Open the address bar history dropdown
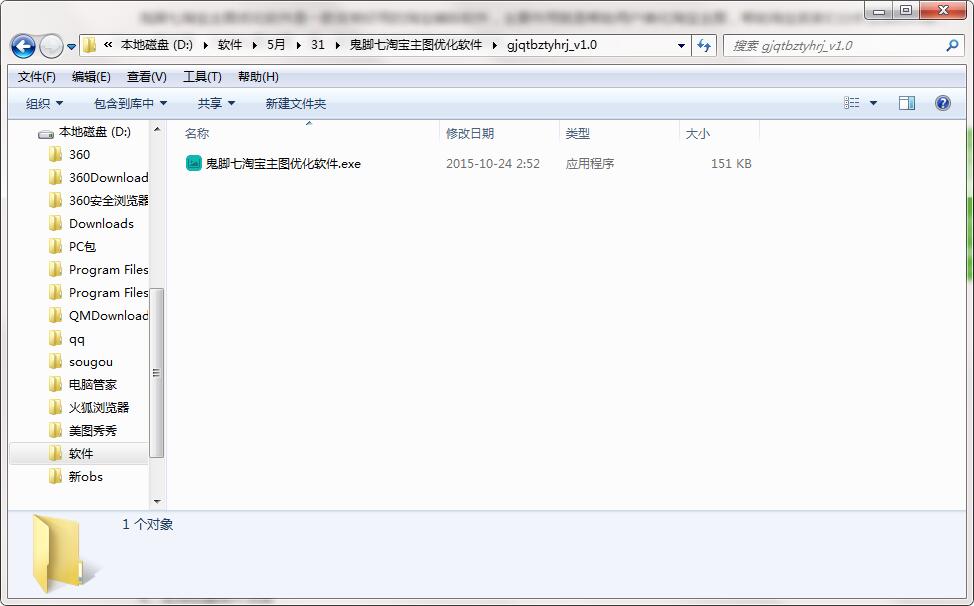Image resolution: width=974 pixels, height=606 pixels. tap(681, 45)
